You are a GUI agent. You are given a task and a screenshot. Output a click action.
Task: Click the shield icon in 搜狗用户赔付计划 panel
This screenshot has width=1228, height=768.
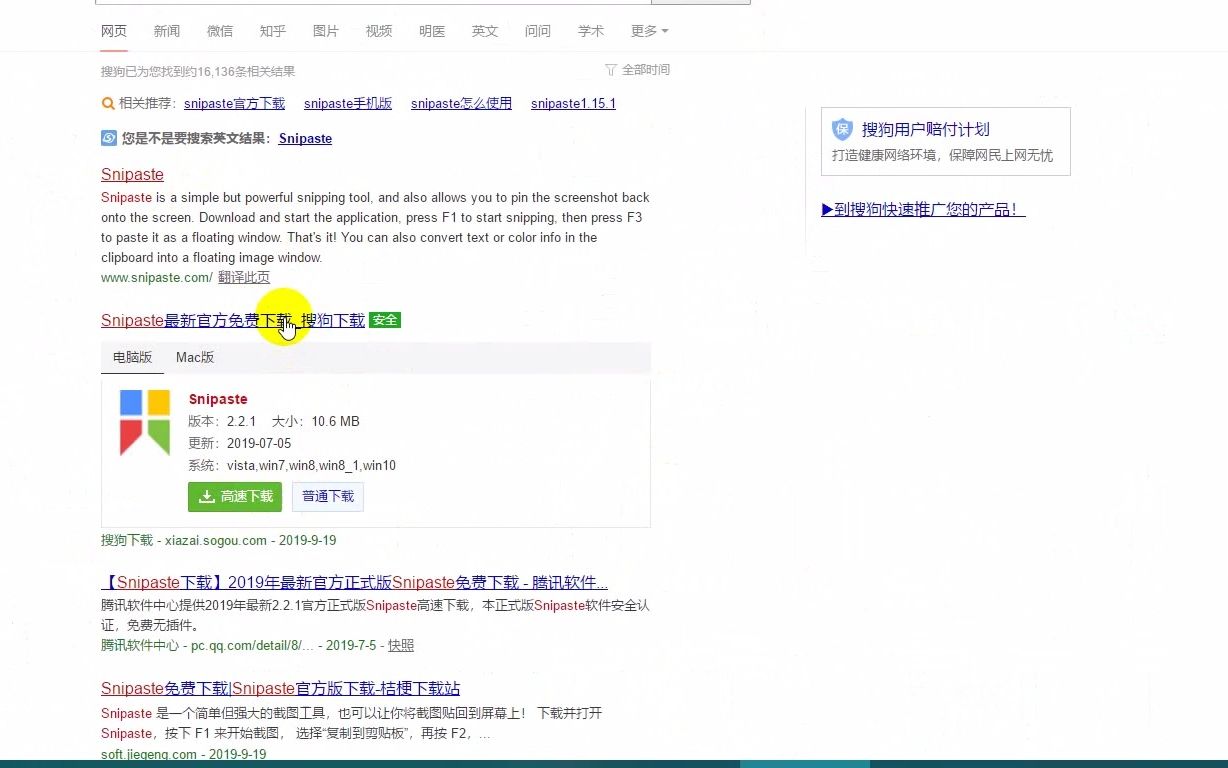[841, 128]
